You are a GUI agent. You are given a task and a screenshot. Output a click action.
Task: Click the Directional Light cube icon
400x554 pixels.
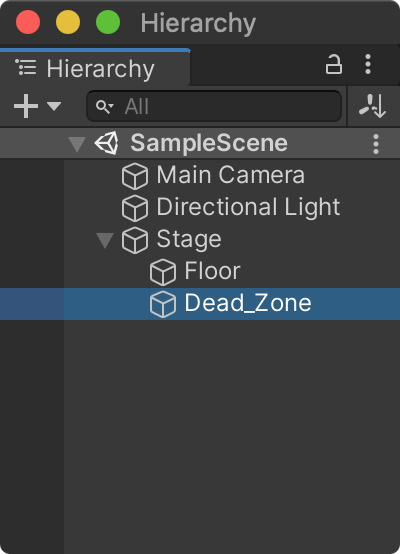coord(135,208)
